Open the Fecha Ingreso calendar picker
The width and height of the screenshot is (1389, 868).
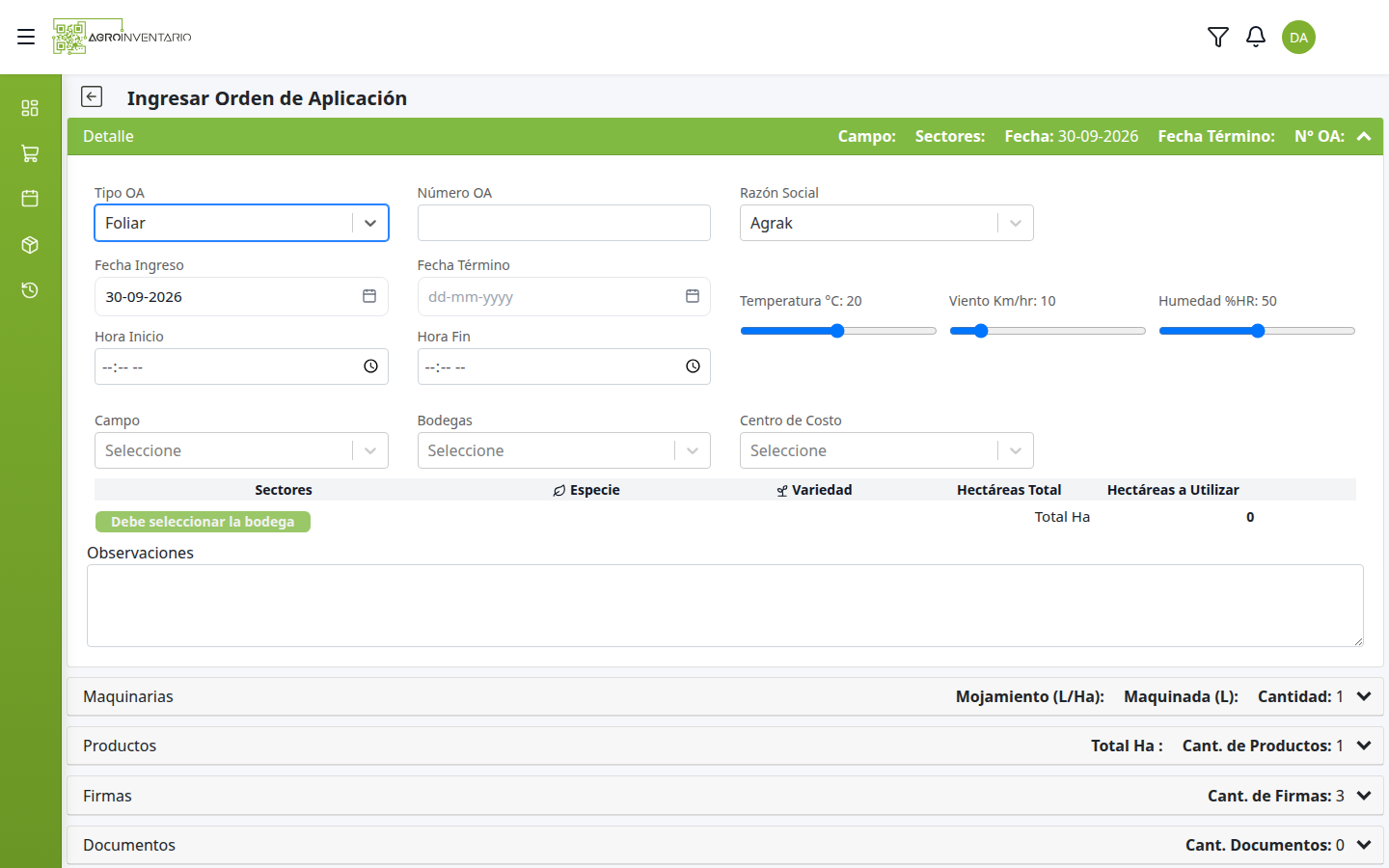(369, 296)
